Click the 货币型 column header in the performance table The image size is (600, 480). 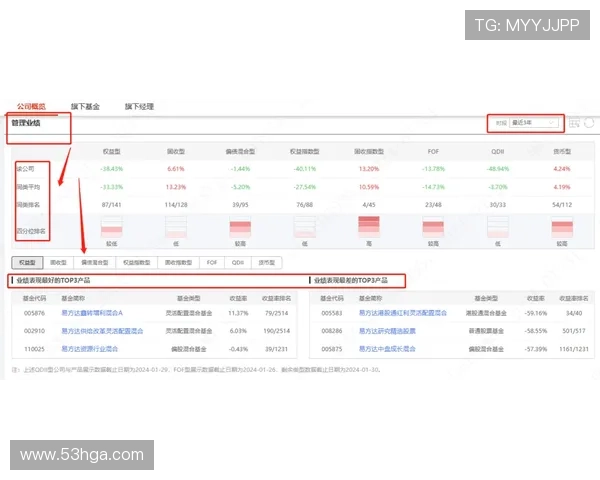point(562,152)
